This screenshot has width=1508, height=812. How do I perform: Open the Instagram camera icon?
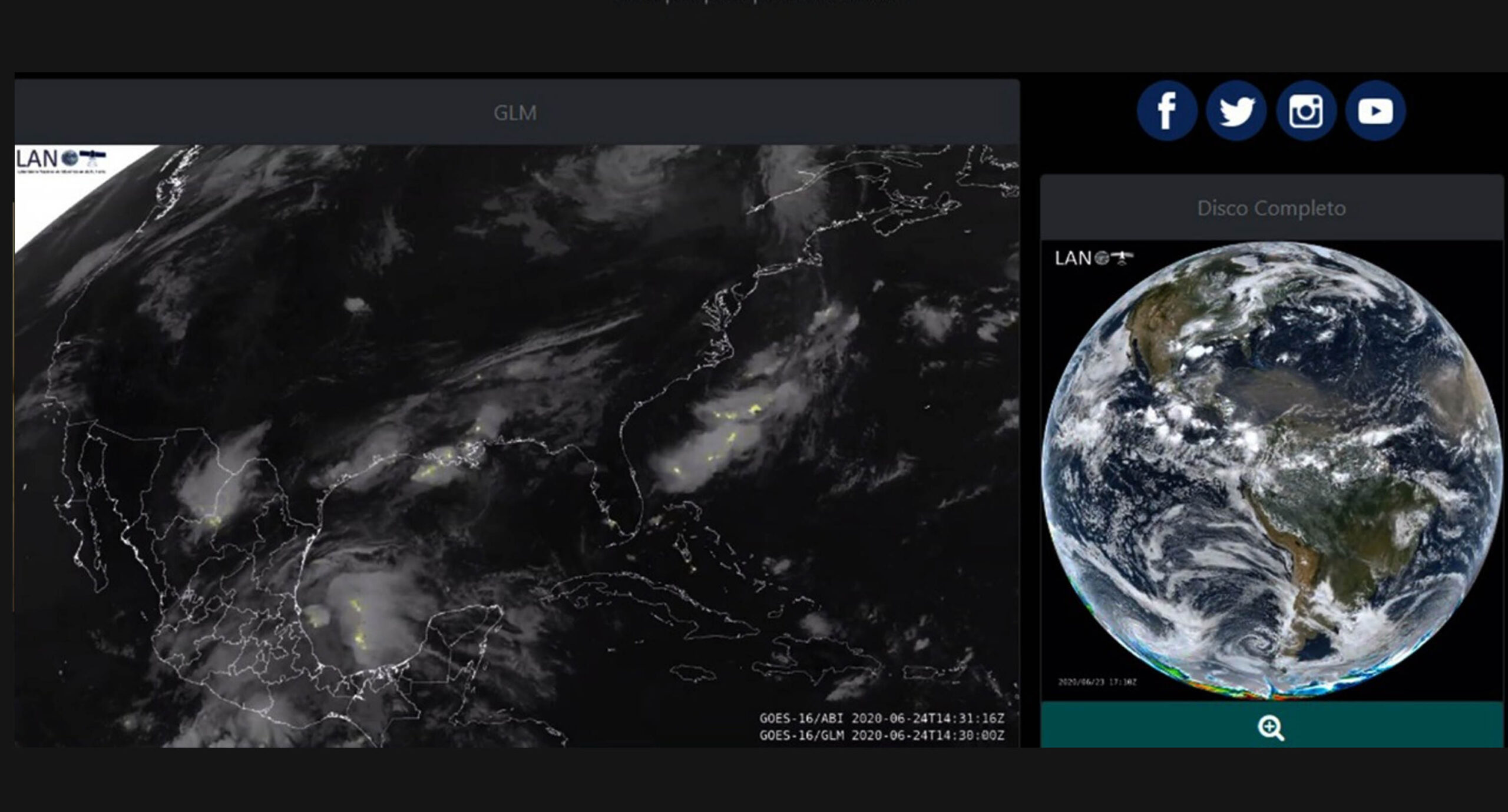pos(1305,111)
